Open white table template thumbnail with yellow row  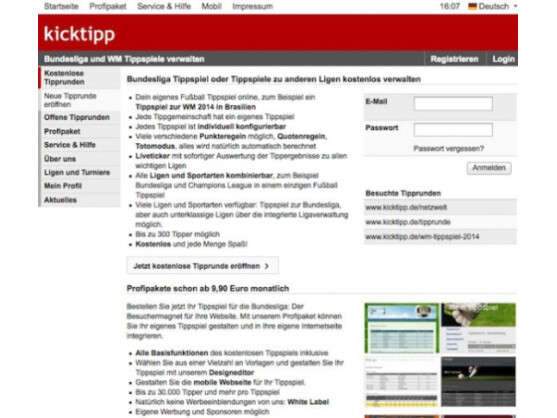coord(401,382)
